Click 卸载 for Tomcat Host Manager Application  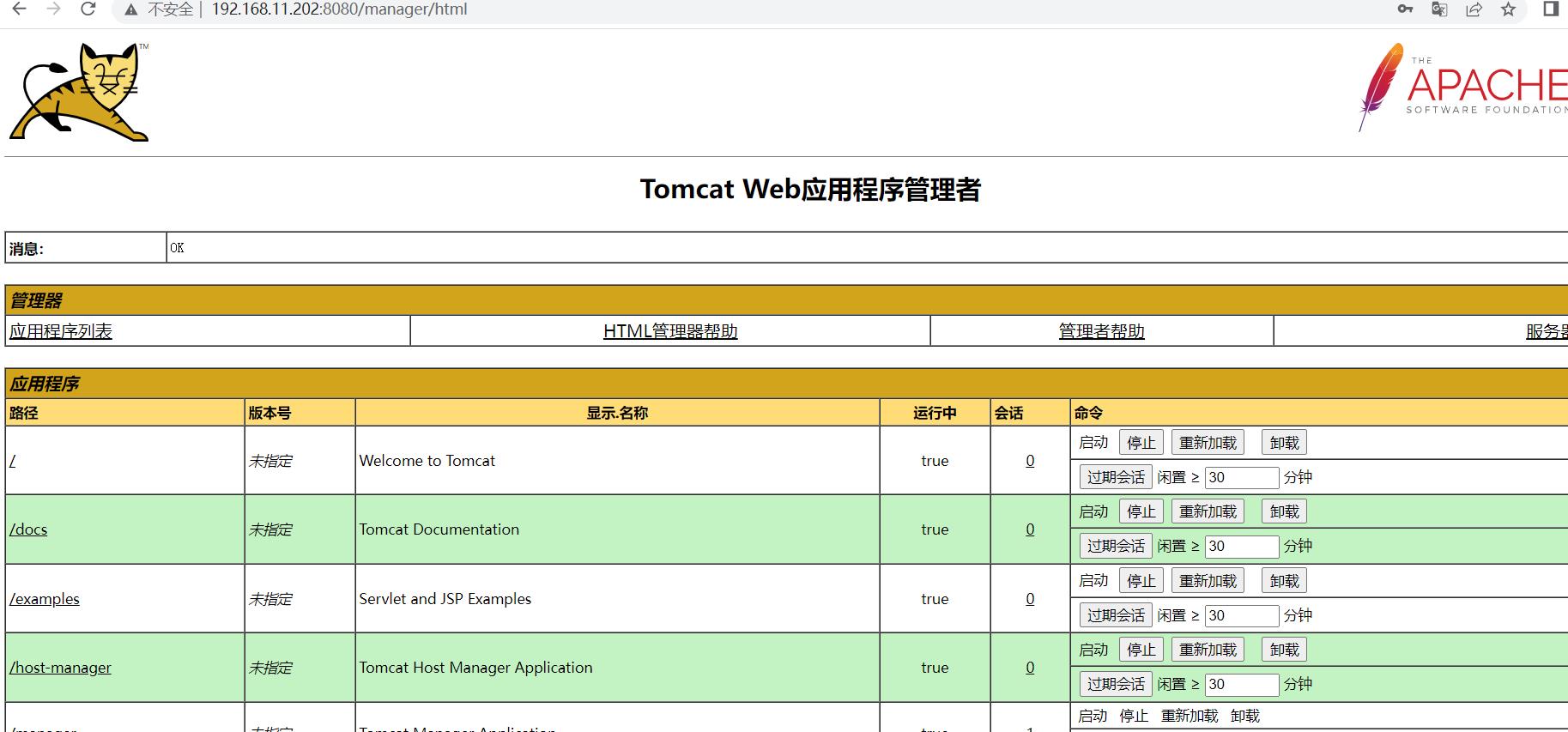coord(1285,650)
